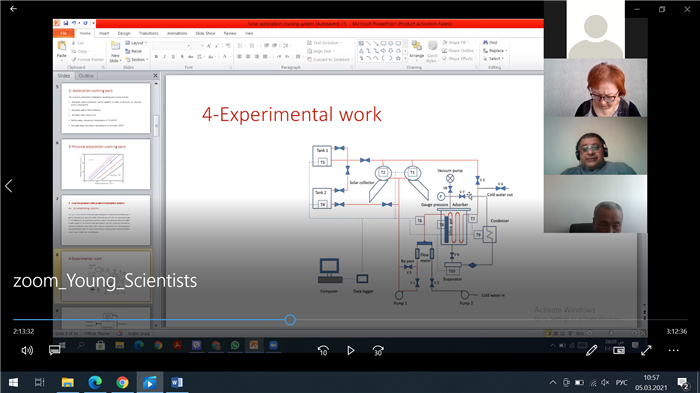Switch to mini view mode
The width and height of the screenshot is (700, 393).
tap(619, 351)
